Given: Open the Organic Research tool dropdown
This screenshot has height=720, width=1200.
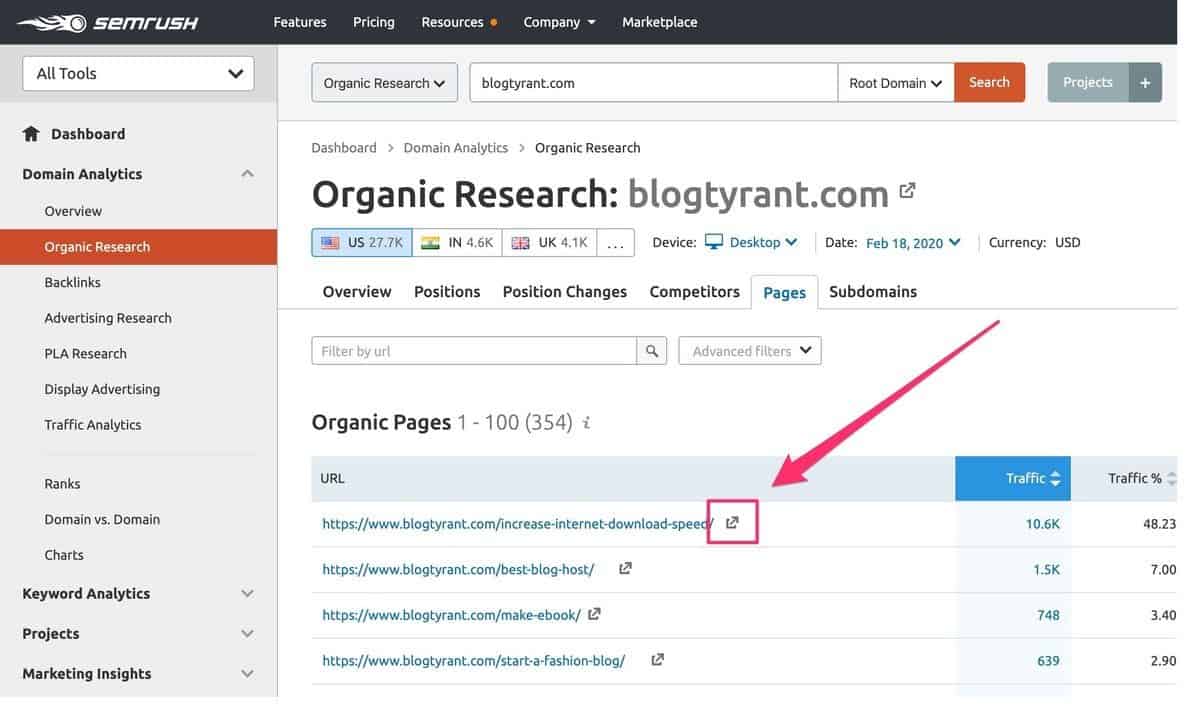Looking at the screenshot, I should [385, 83].
